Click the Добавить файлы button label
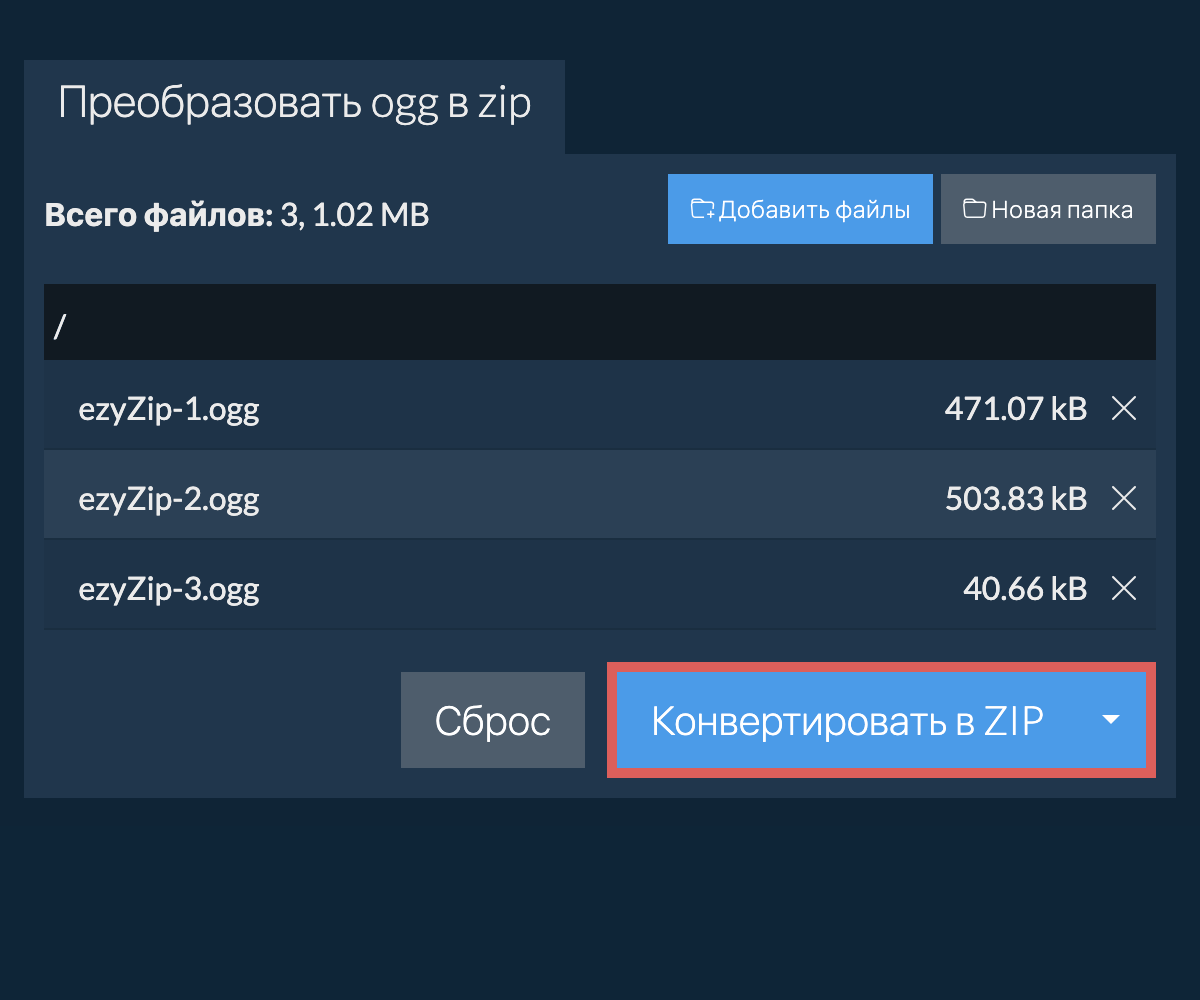The image size is (1200, 1000). 814,210
